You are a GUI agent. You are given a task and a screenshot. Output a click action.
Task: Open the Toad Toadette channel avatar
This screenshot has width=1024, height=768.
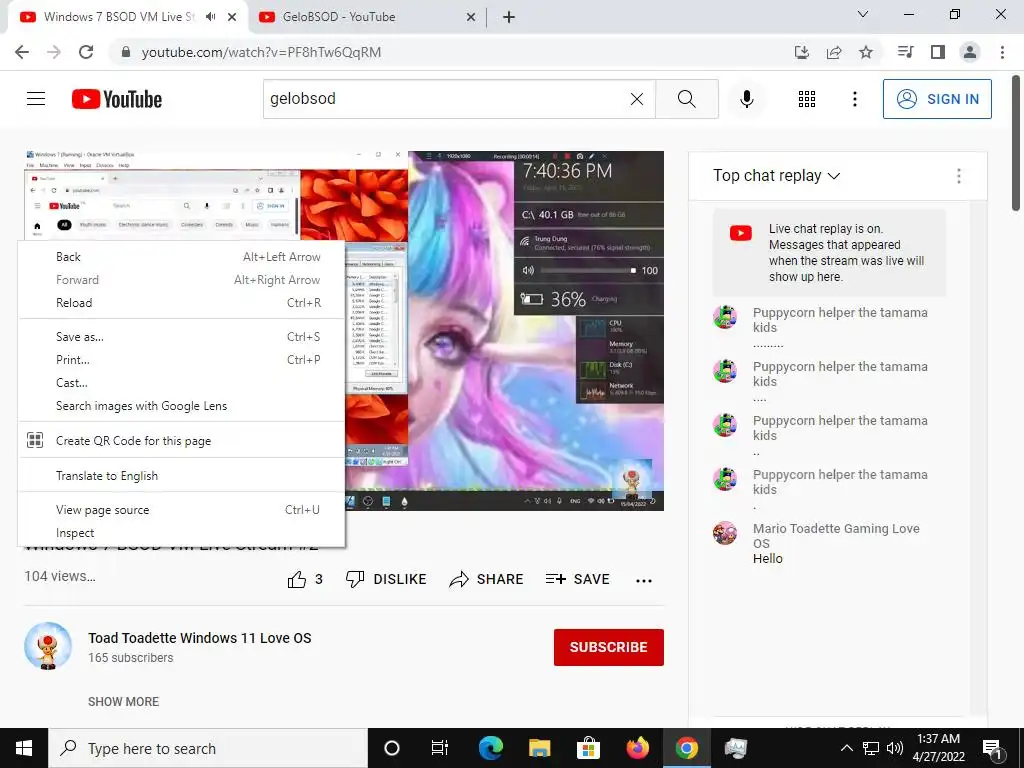click(x=48, y=647)
